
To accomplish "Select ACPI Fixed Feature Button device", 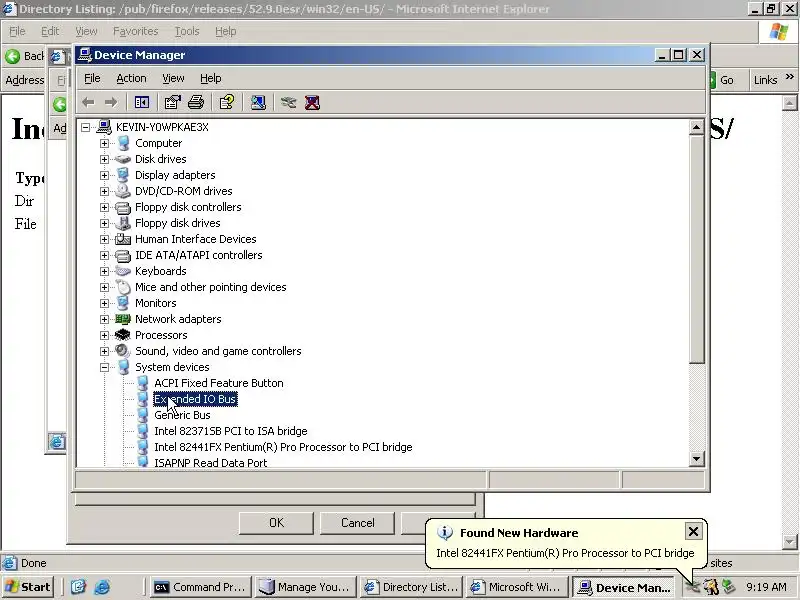I will (x=218, y=383).
